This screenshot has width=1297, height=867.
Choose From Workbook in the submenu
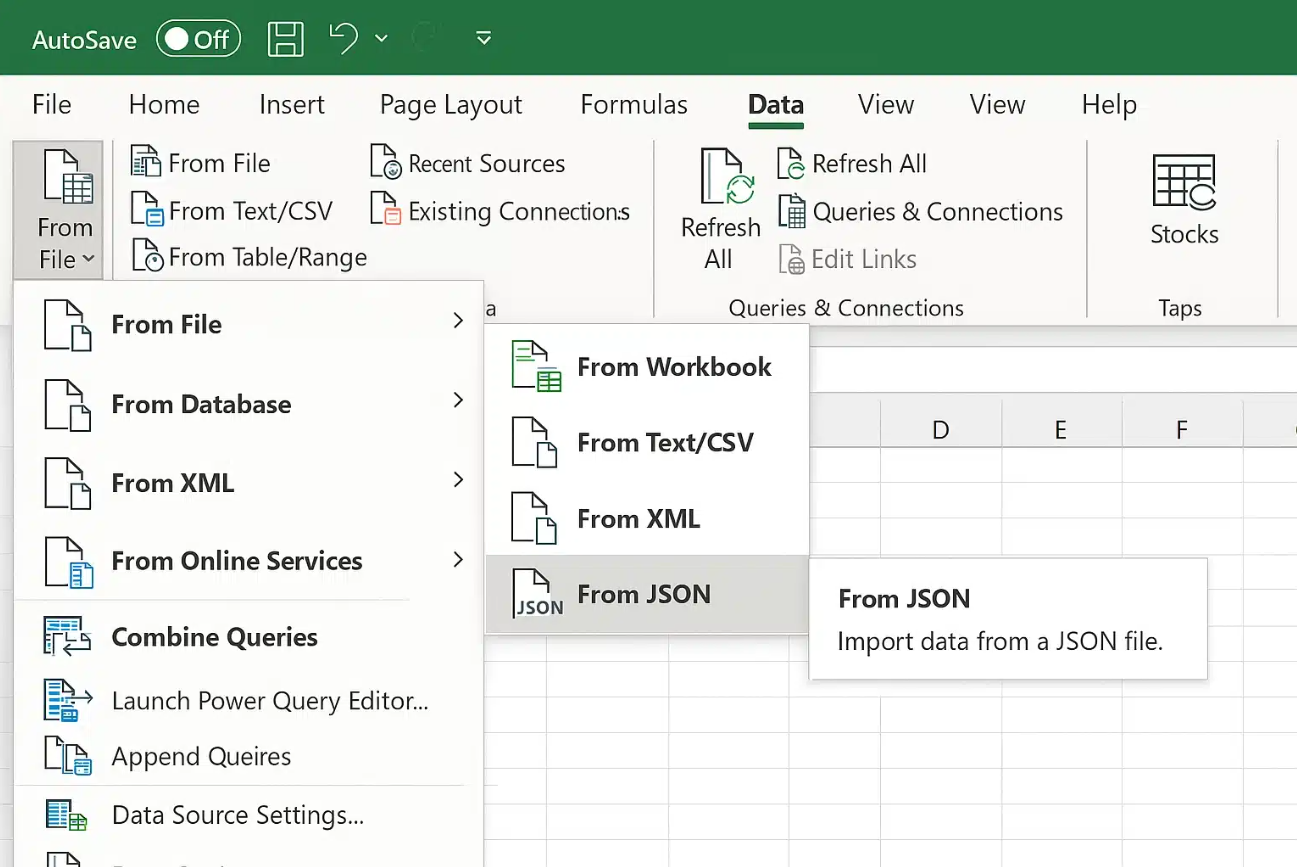point(647,367)
